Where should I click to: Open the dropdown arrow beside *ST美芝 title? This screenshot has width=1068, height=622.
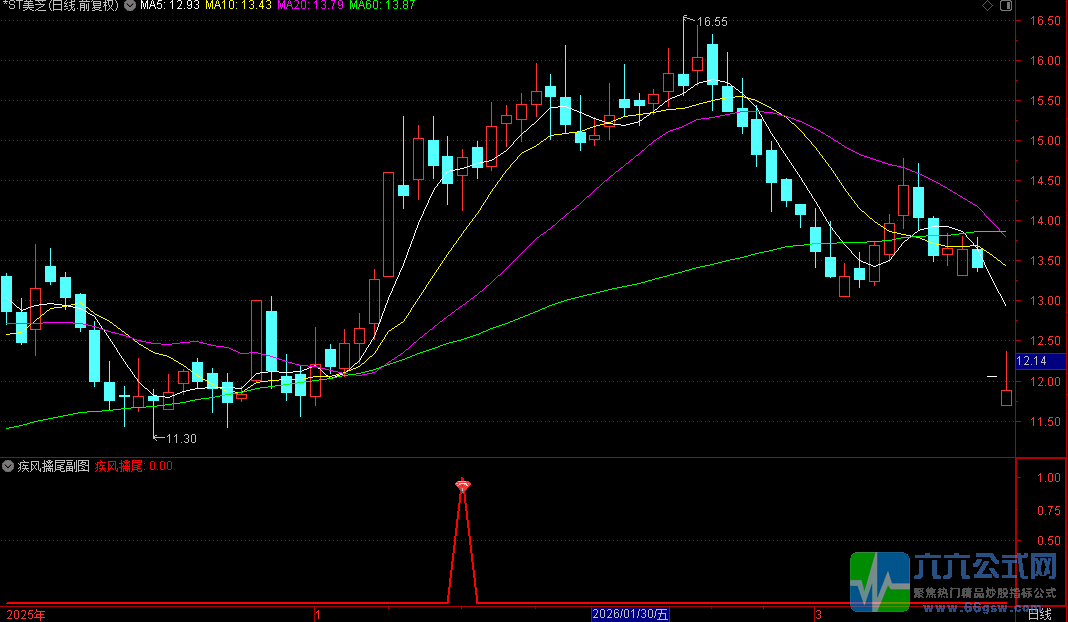click(129, 5)
